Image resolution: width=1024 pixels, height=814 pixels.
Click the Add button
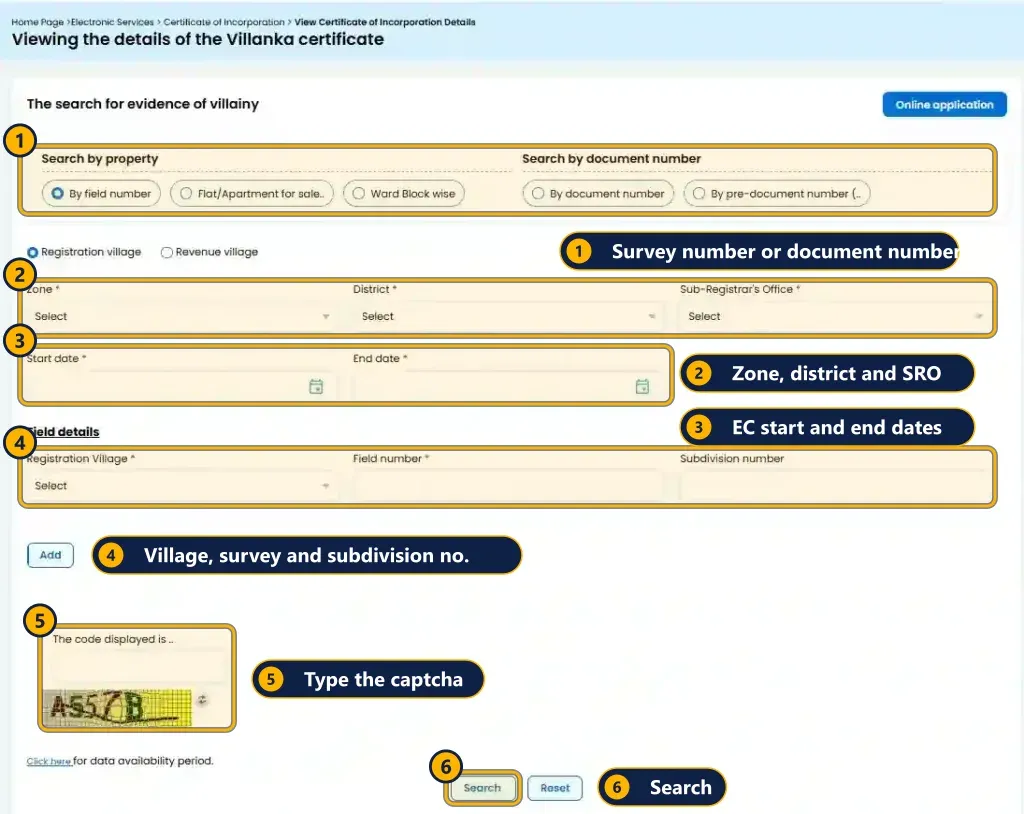50,555
